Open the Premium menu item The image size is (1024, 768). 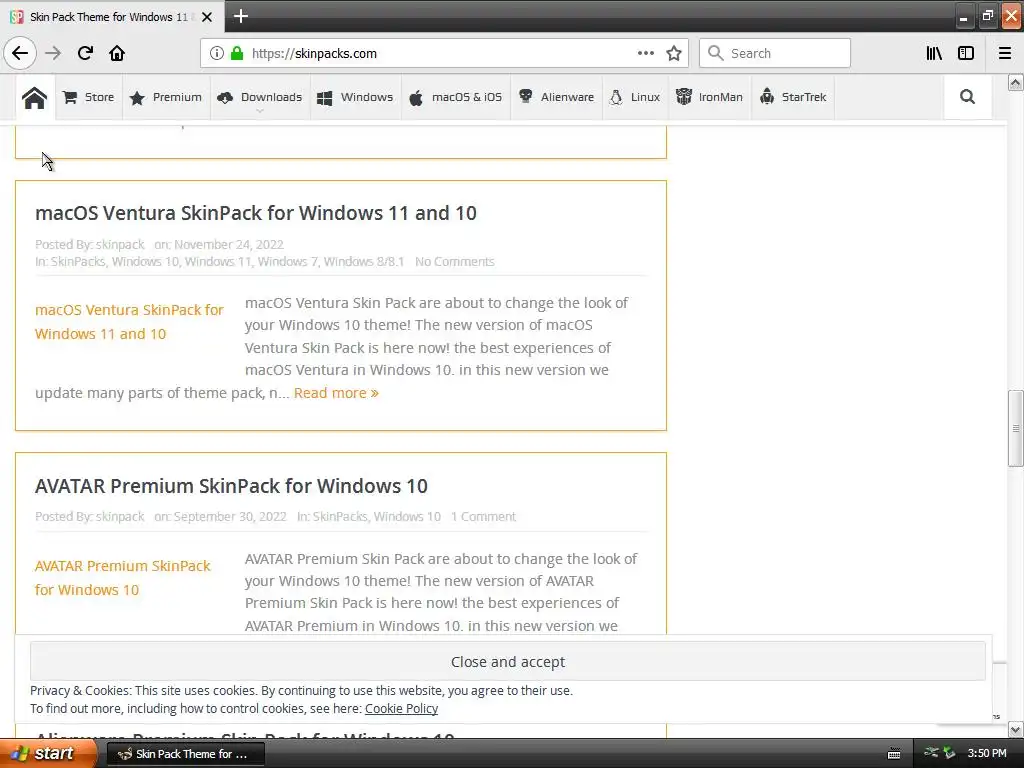click(166, 97)
